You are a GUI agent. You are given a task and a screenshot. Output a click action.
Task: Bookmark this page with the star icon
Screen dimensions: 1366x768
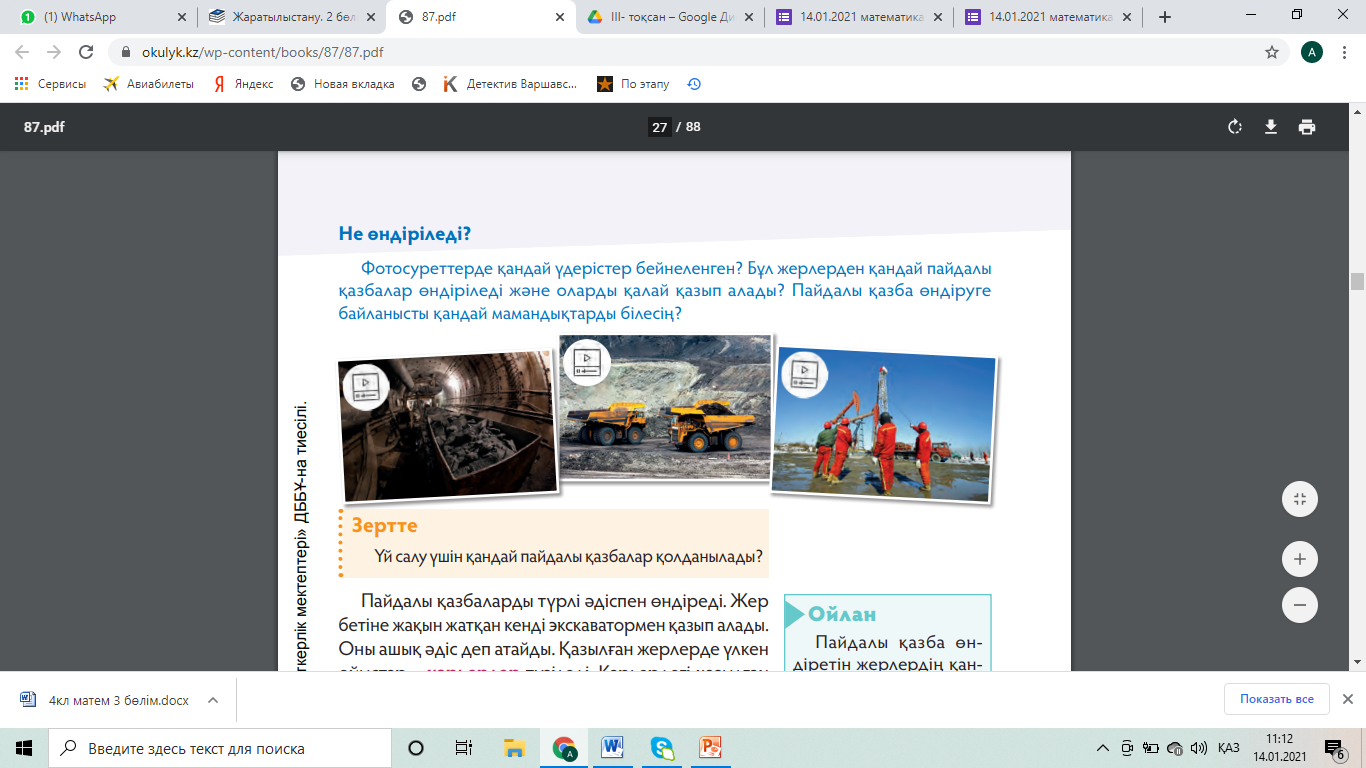point(1272,52)
